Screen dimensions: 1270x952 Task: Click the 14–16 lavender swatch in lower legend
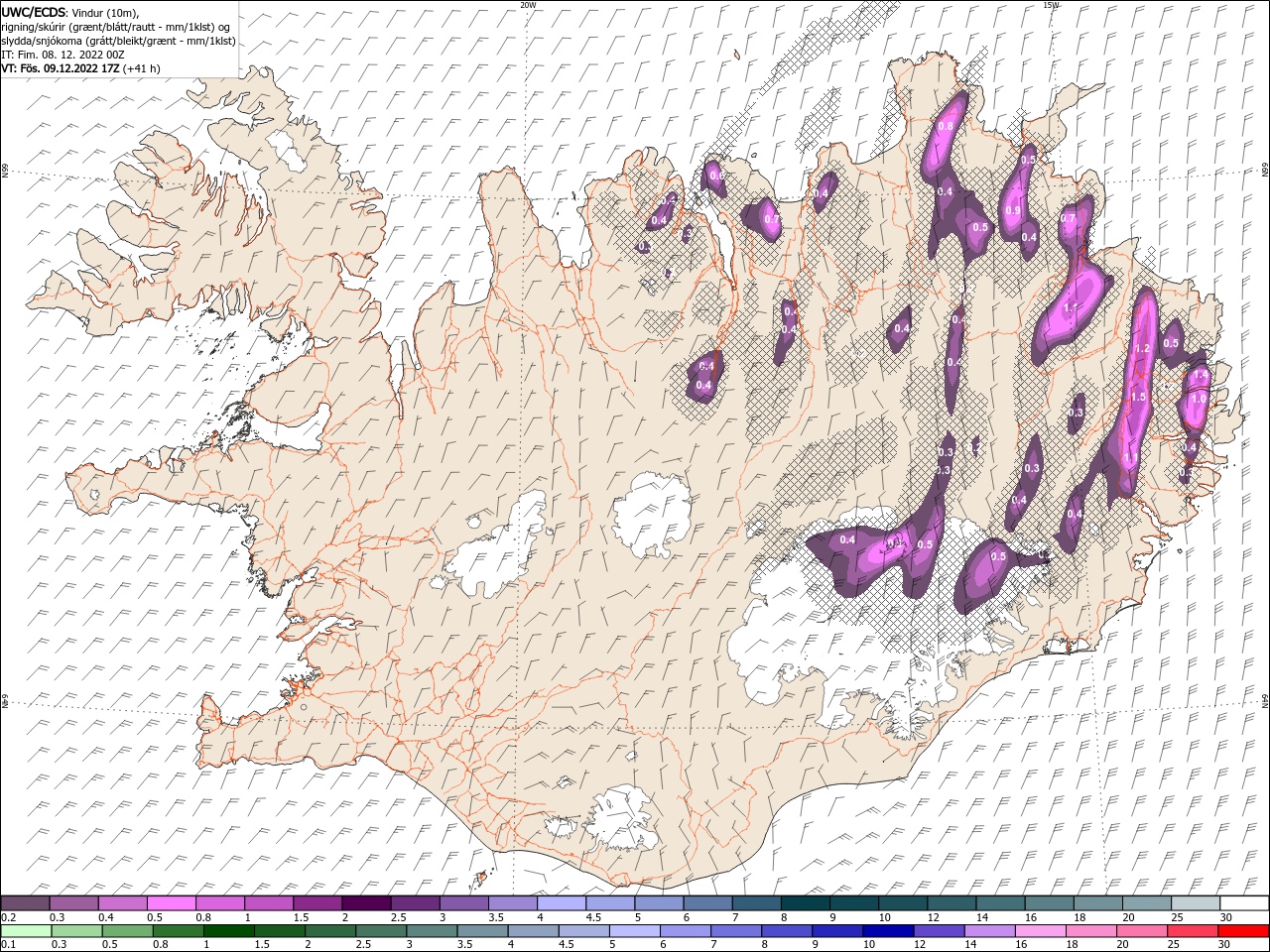[987, 931]
